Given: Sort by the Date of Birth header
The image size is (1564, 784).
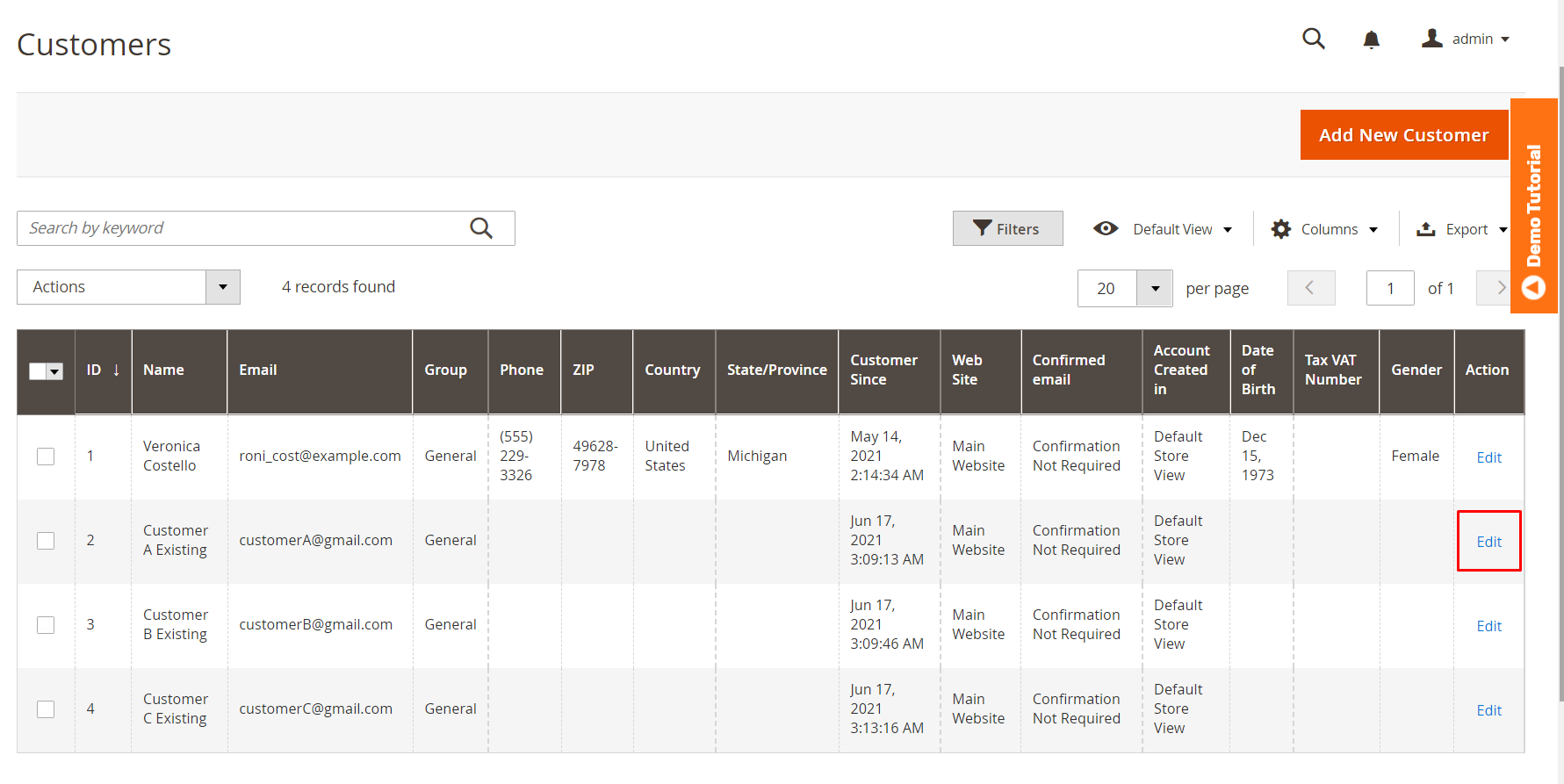Looking at the screenshot, I should (1261, 371).
